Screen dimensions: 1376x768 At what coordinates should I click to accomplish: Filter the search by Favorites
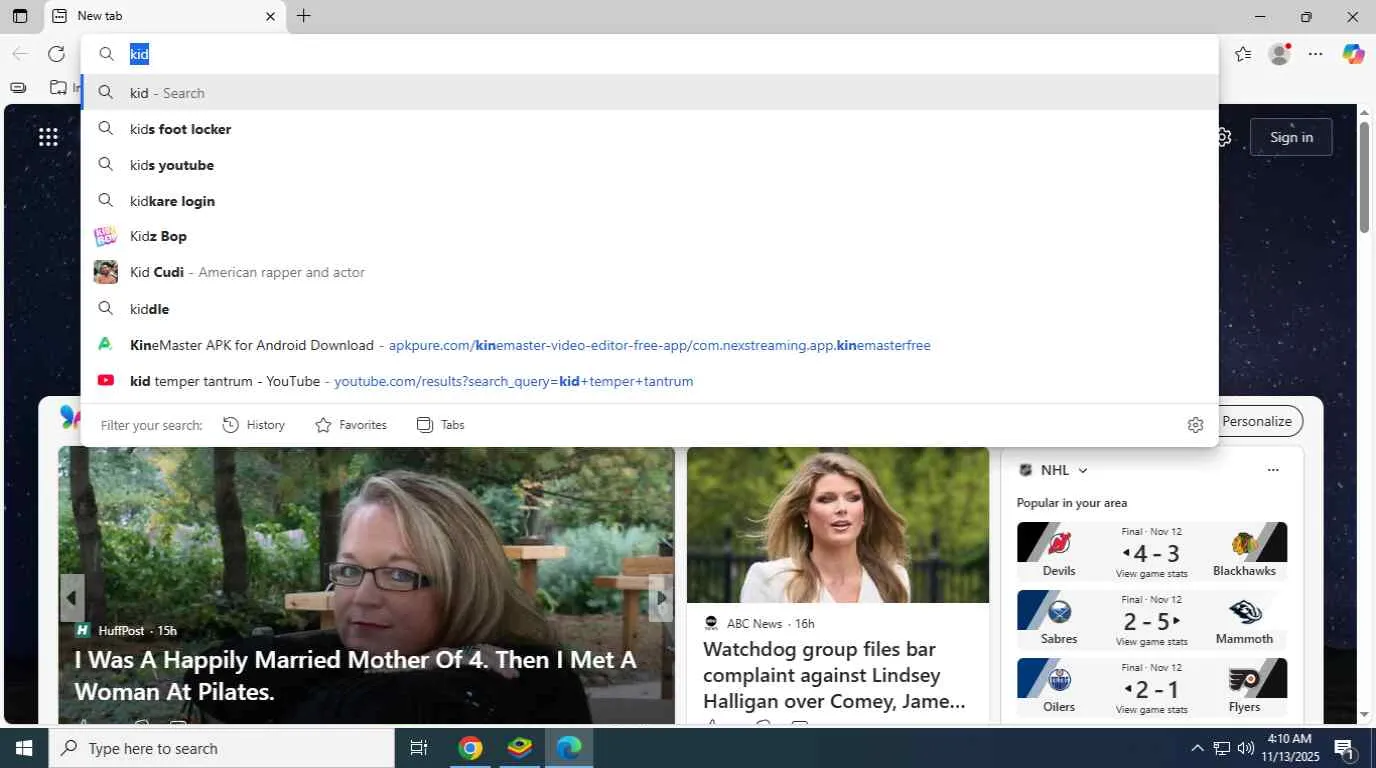[351, 425]
